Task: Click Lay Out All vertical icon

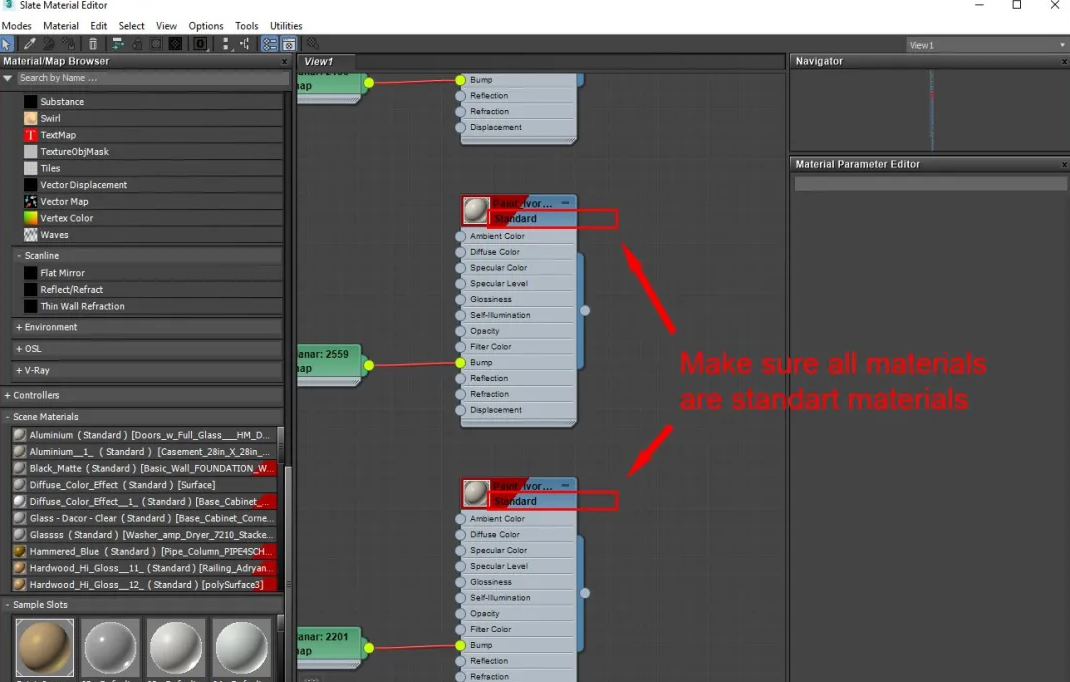Action: [x=225, y=44]
